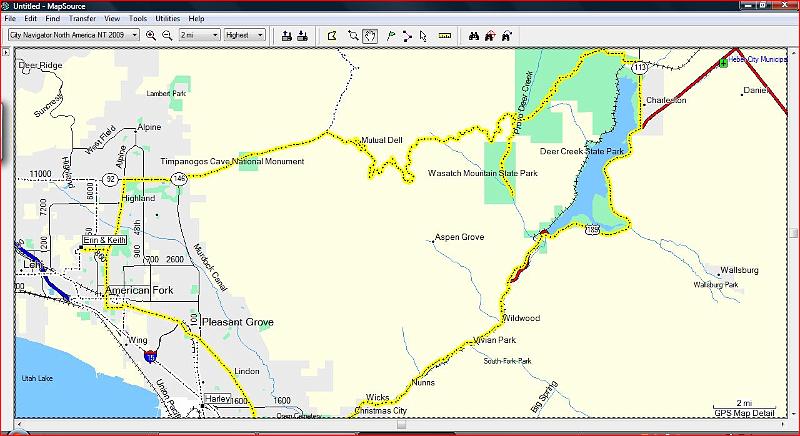Image resolution: width=800 pixels, height=436 pixels.
Task: Select the Distance/Bearing ruler tool
Action: tap(445, 36)
